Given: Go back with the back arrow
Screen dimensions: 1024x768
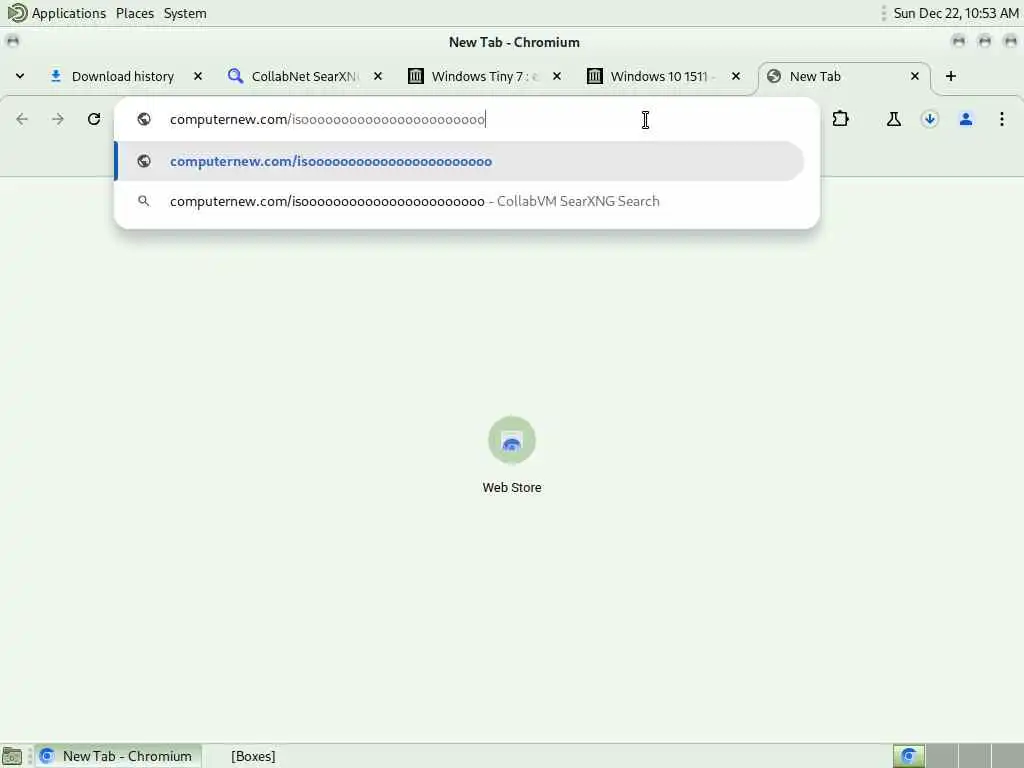Looking at the screenshot, I should pos(22,119).
